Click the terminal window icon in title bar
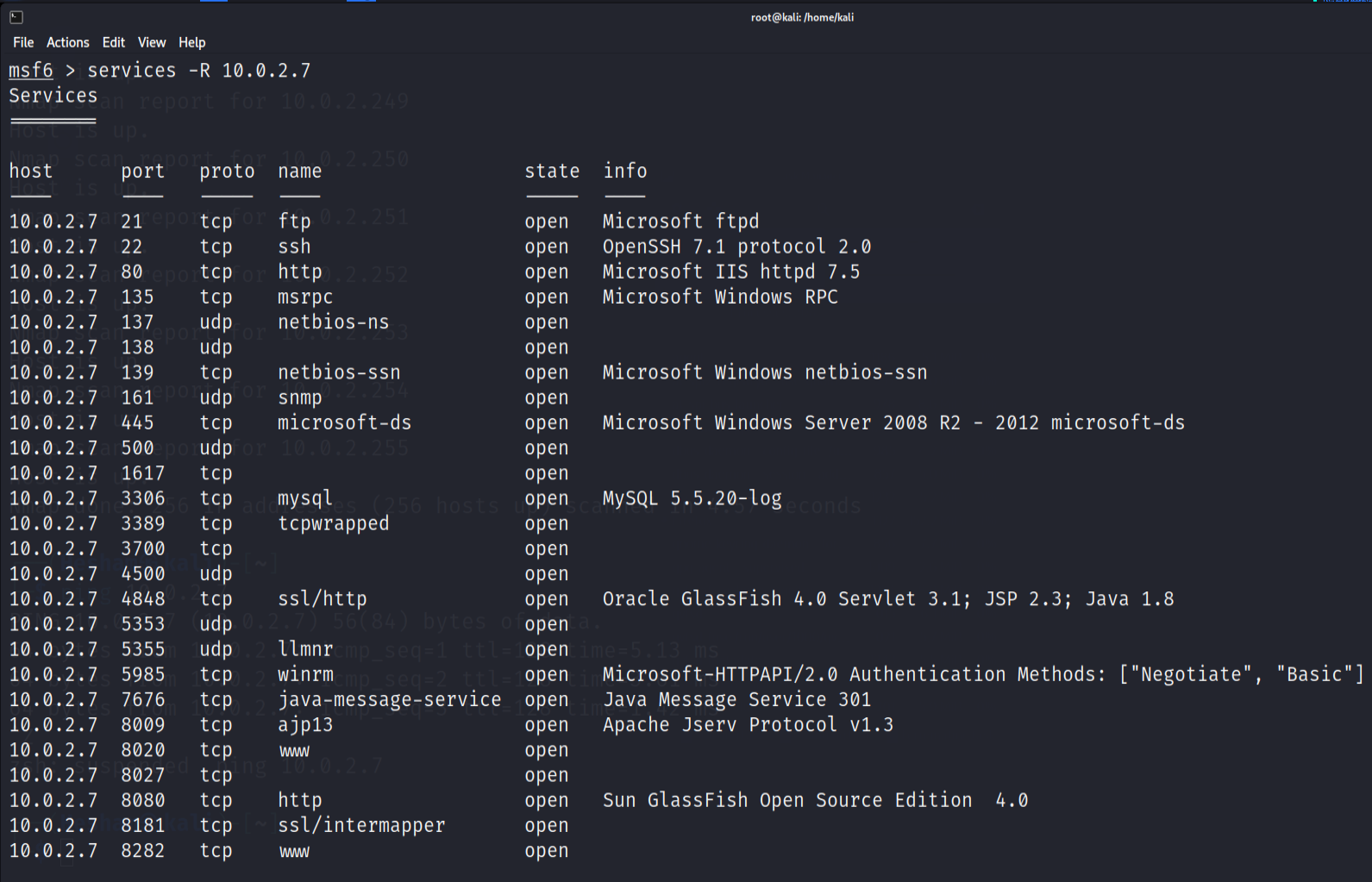Viewport: 1372px width, 882px height. click(16, 16)
